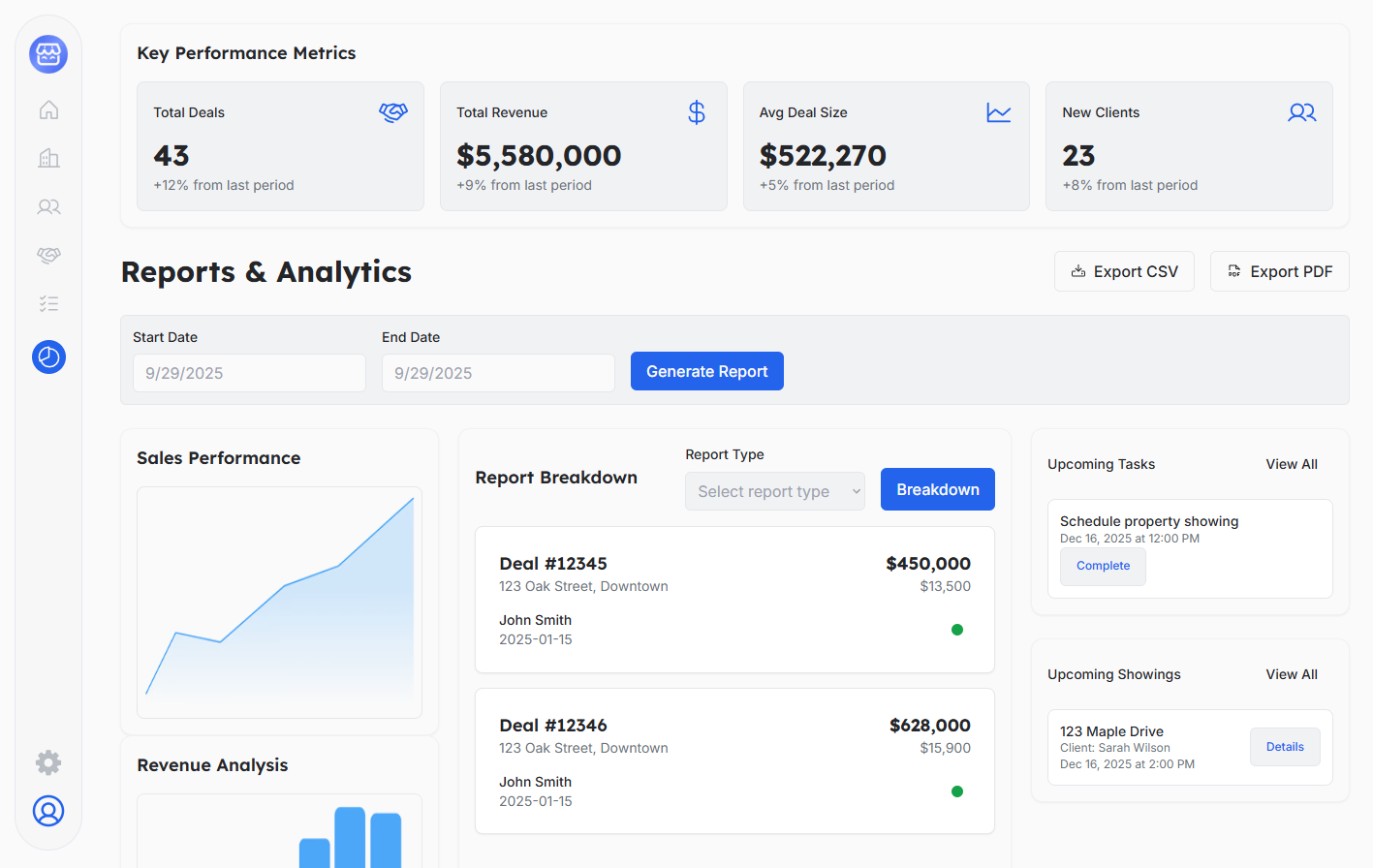This screenshot has height=868, width=1373.
Task: Open the Tasks checklist icon in sidebar
Action: (48, 303)
